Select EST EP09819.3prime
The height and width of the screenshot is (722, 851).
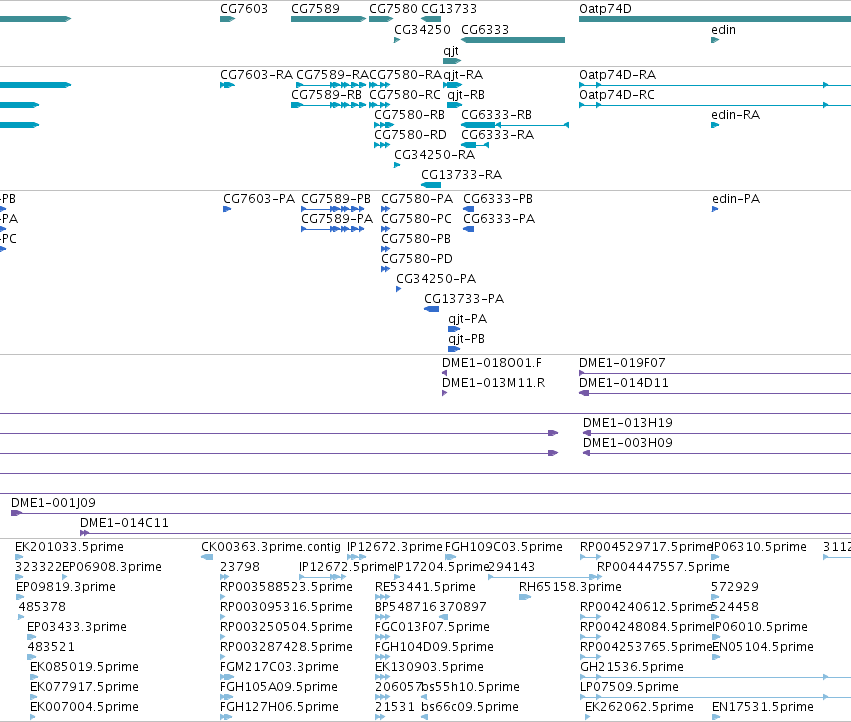tap(66, 587)
